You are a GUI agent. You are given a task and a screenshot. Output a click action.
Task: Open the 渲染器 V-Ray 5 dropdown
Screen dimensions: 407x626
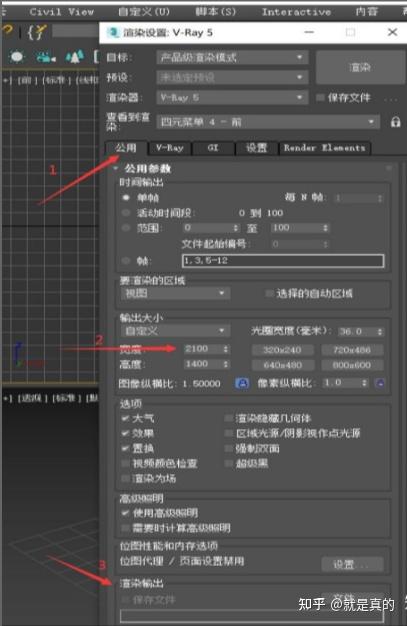(232, 97)
